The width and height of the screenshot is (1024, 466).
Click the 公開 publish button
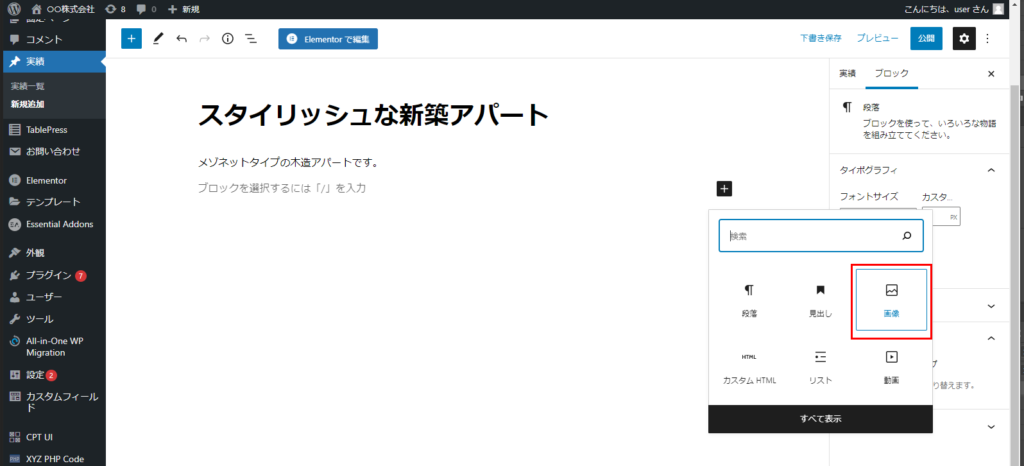click(926, 39)
